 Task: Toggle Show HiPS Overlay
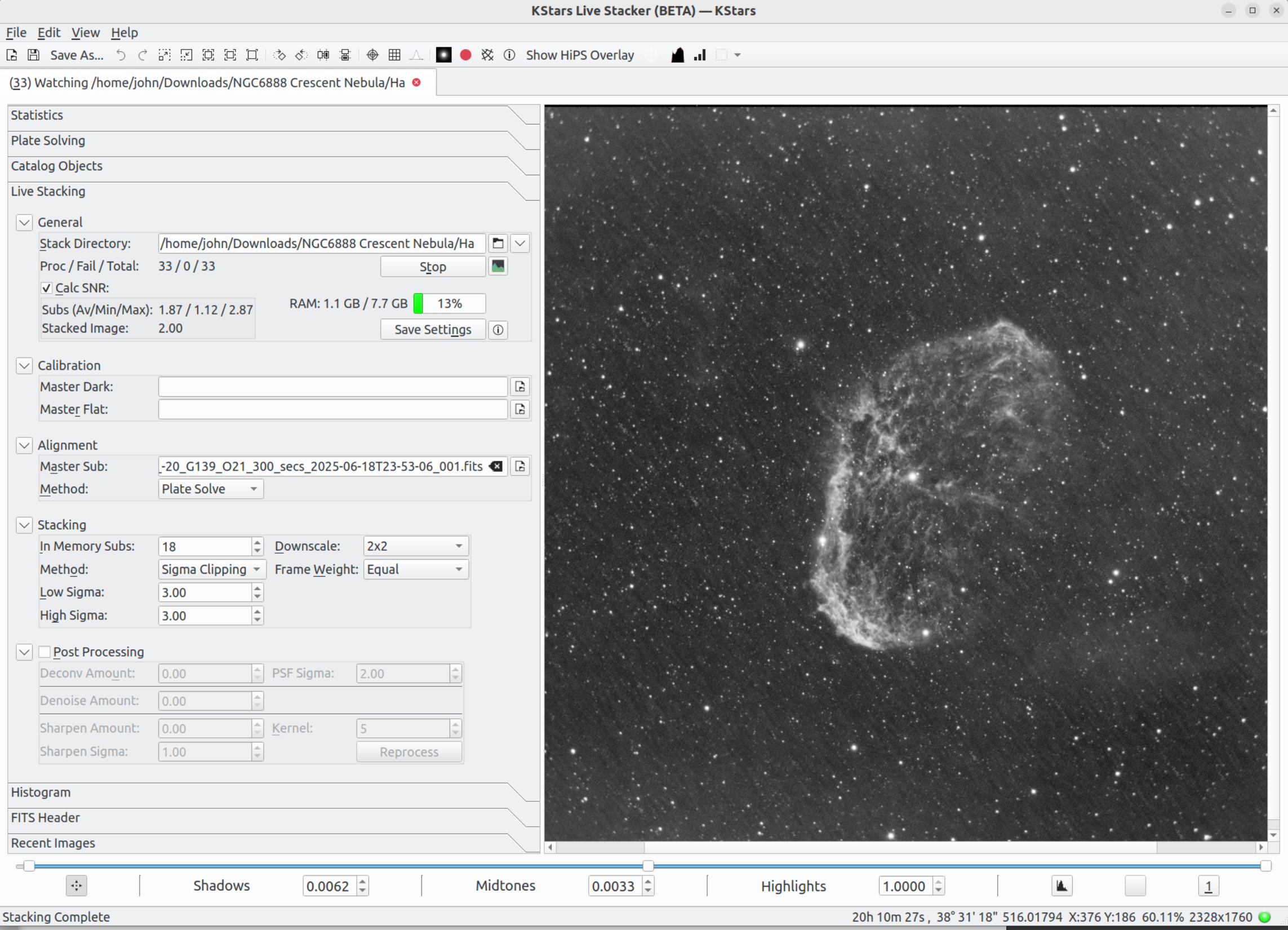click(x=579, y=55)
